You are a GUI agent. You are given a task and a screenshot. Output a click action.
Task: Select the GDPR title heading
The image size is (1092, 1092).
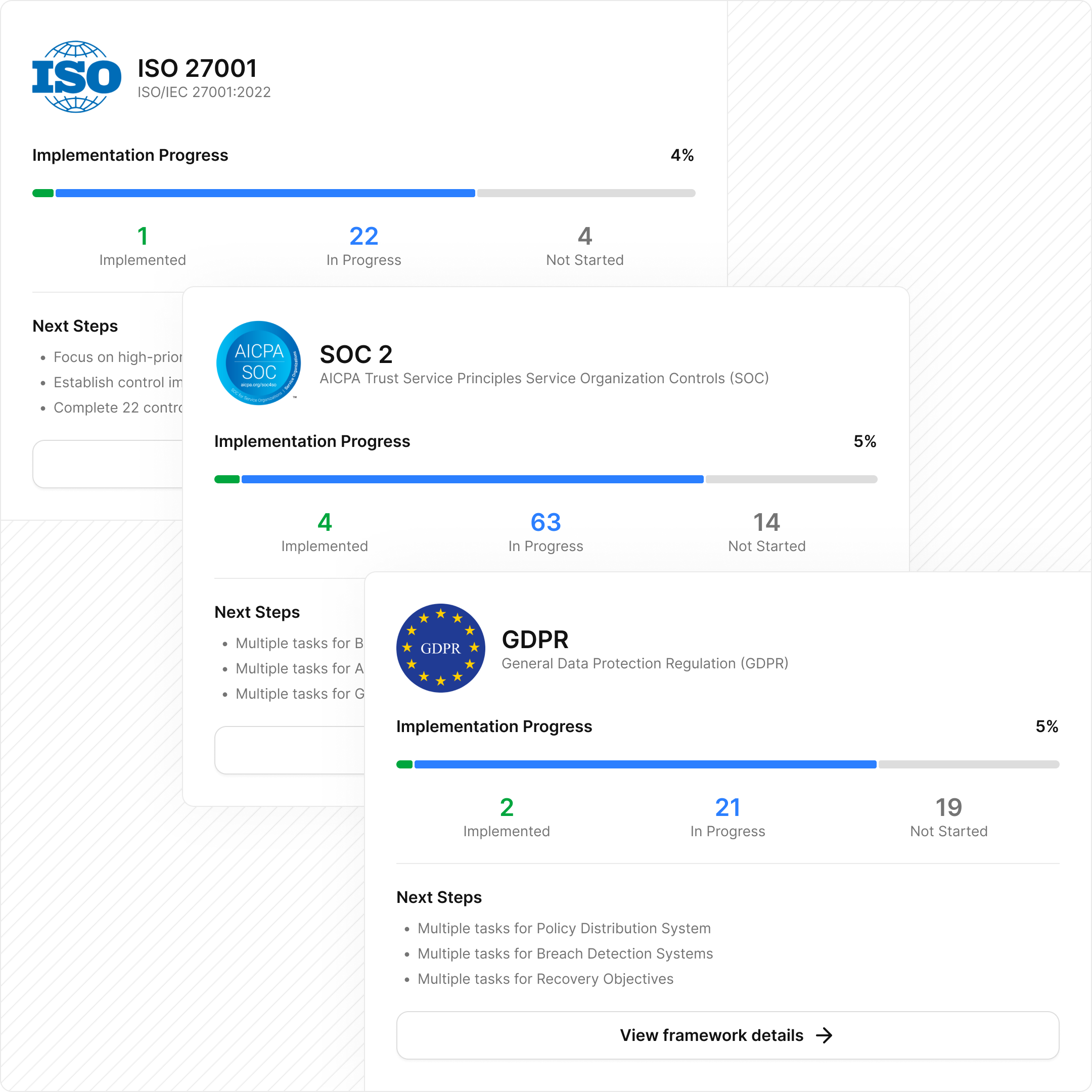tap(535, 639)
